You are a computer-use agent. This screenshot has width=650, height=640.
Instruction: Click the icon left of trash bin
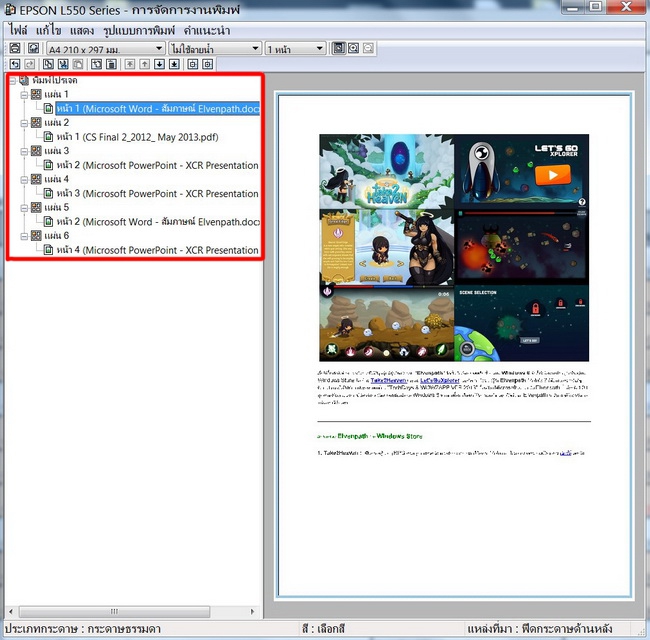pyautogui.click(x=96, y=64)
